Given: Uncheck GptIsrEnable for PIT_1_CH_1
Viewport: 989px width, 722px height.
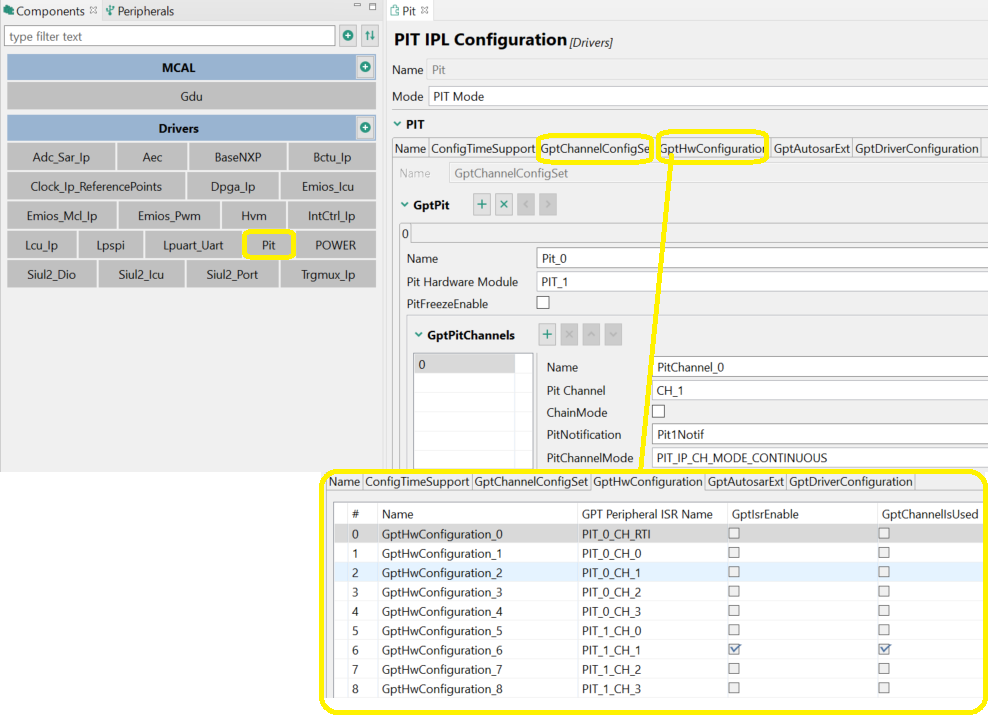Looking at the screenshot, I should click(734, 649).
